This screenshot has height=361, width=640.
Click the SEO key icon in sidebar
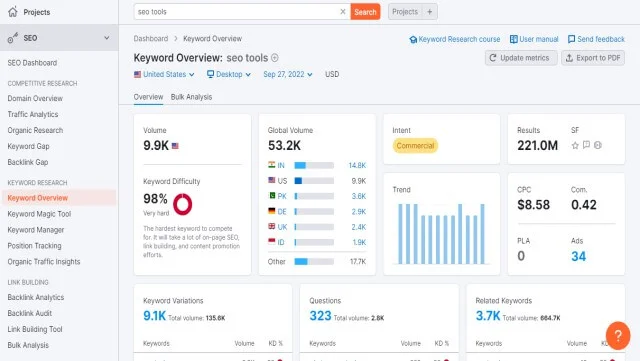13,38
